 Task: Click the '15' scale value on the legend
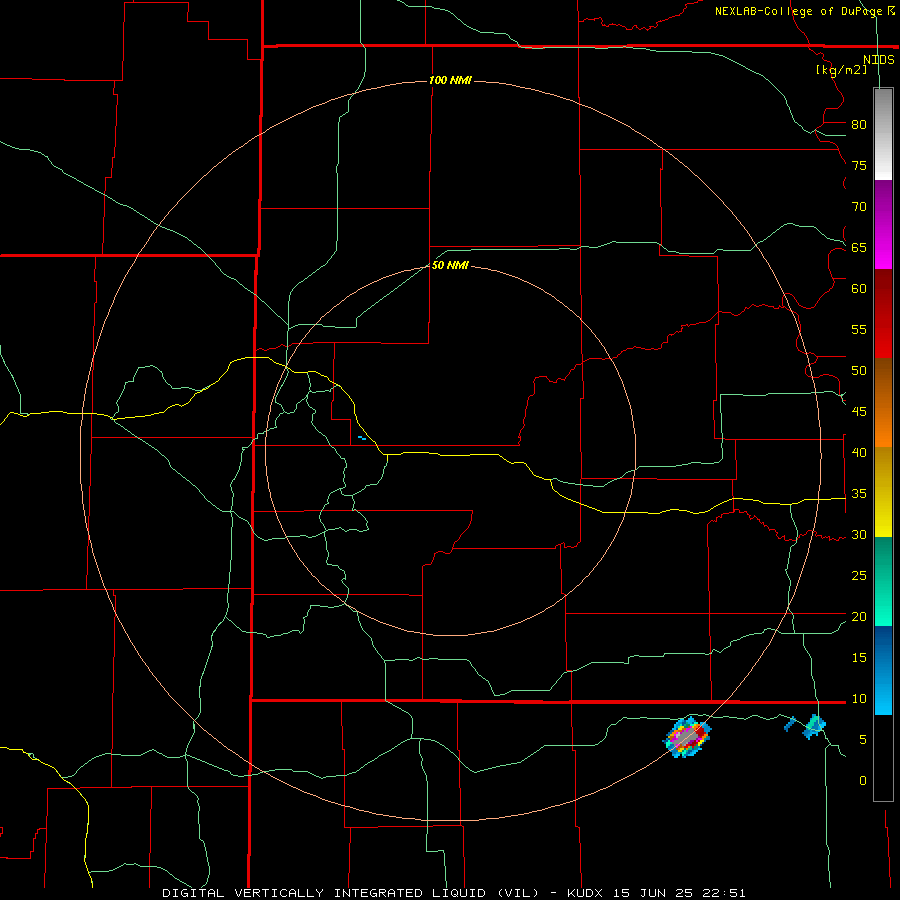(x=859, y=658)
